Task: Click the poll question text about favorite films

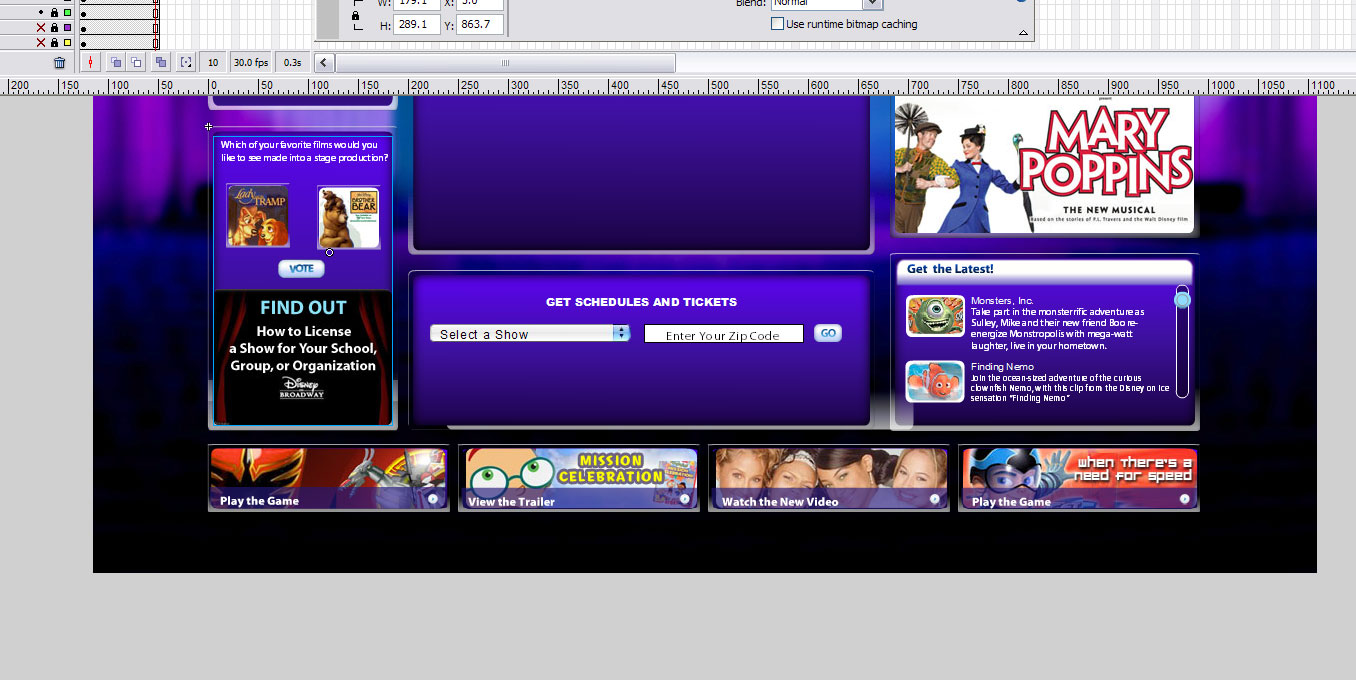Action: pyautogui.click(x=304, y=151)
